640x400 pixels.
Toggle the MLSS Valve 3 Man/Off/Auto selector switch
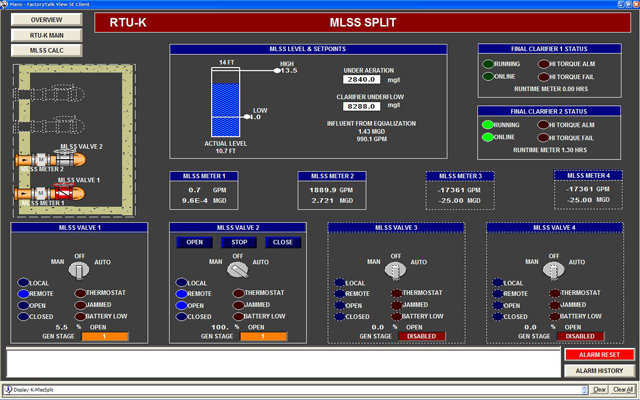395,267
